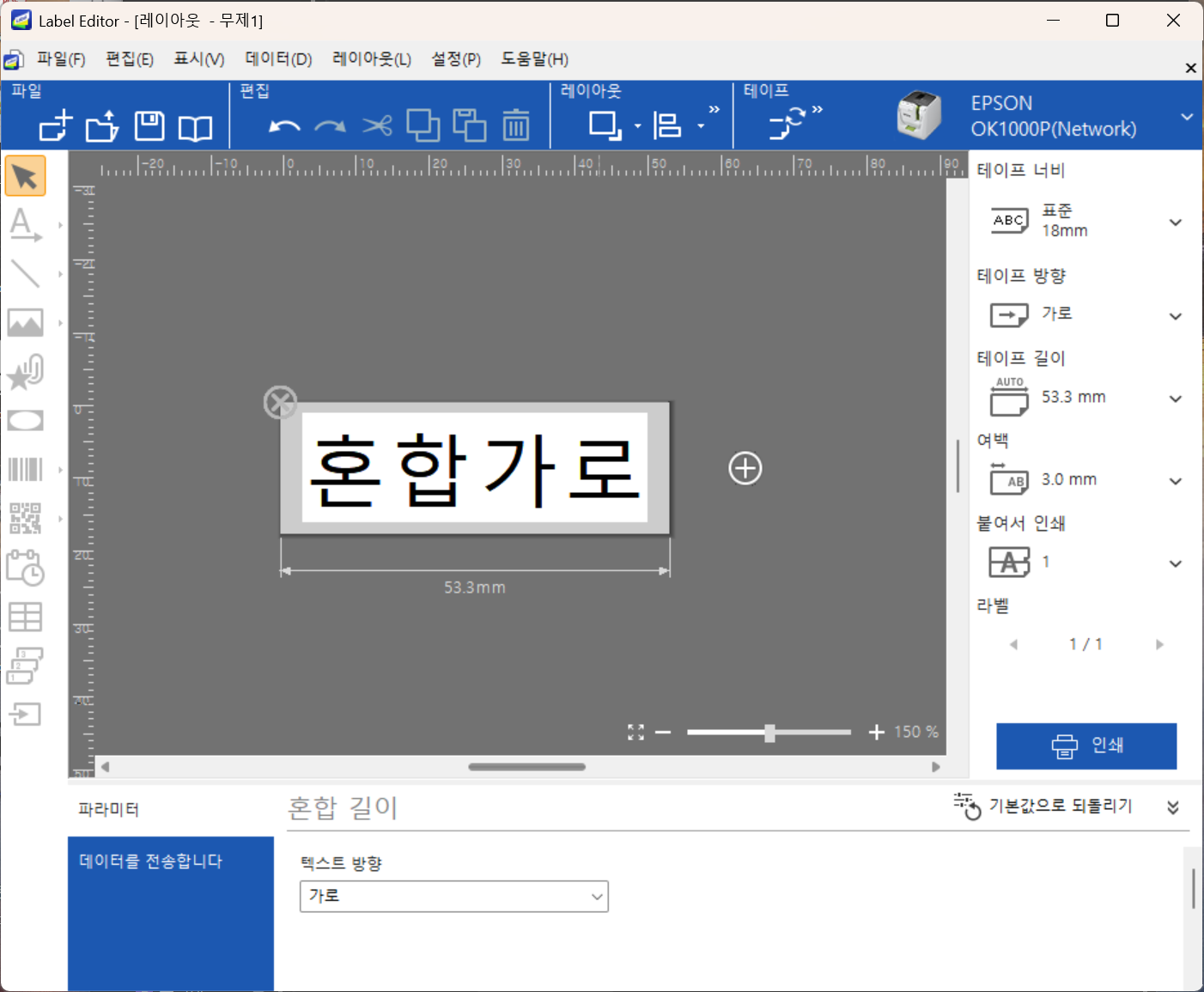
Task: Redo the last action
Action: click(x=331, y=127)
